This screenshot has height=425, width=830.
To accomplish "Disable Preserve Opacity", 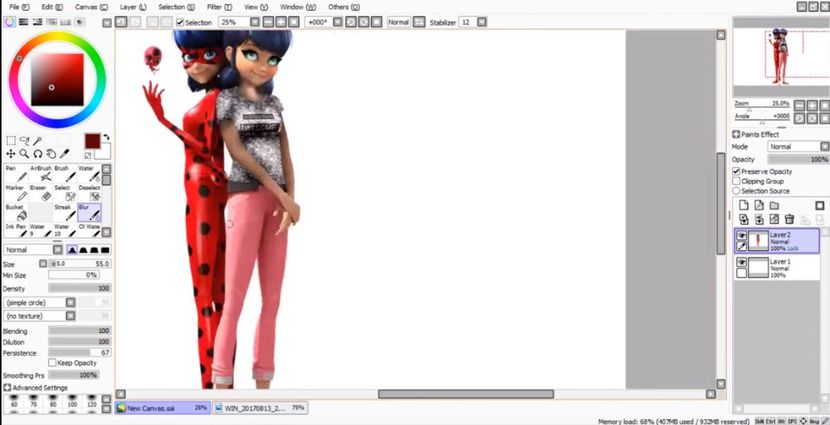I will pyautogui.click(x=736, y=171).
